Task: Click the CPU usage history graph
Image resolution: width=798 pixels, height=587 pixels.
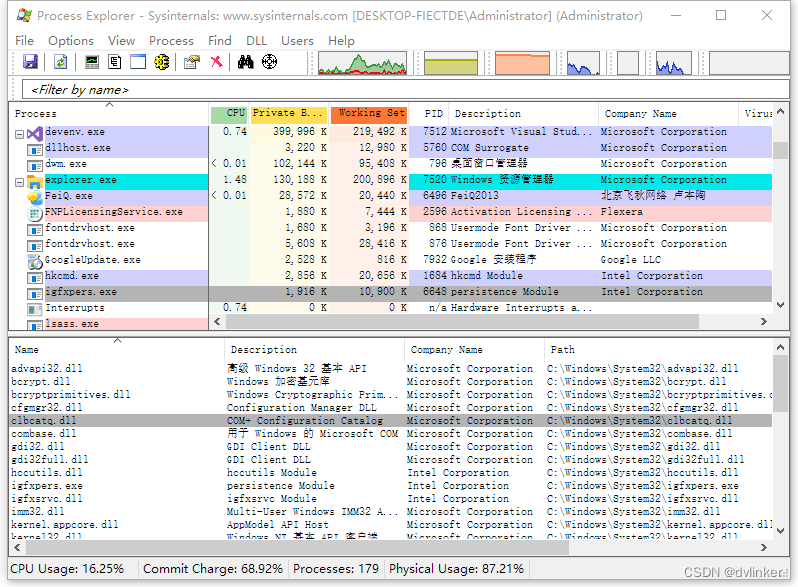Action: pyautogui.click(x=362, y=63)
